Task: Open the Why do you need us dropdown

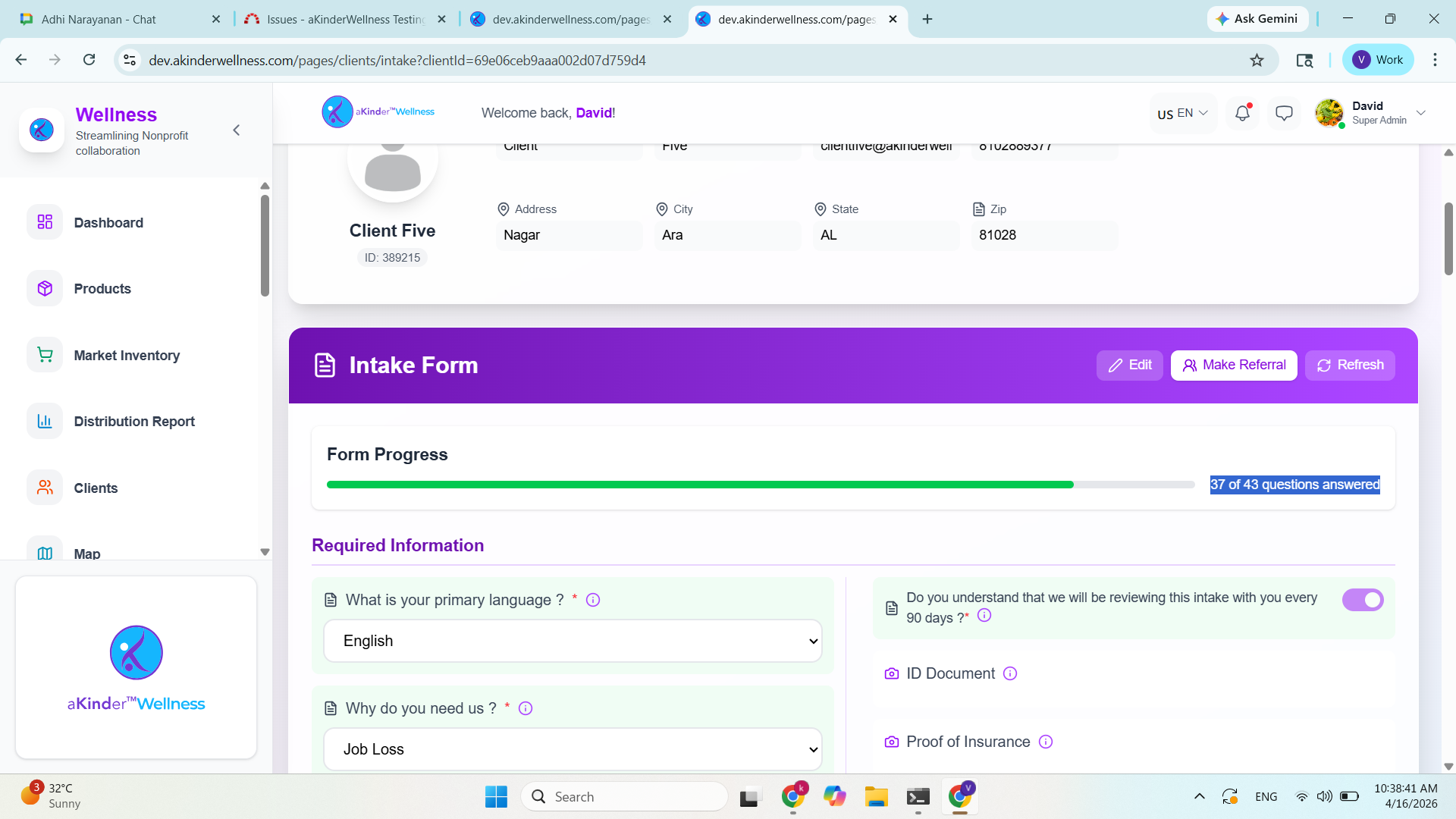Action: (x=573, y=749)
